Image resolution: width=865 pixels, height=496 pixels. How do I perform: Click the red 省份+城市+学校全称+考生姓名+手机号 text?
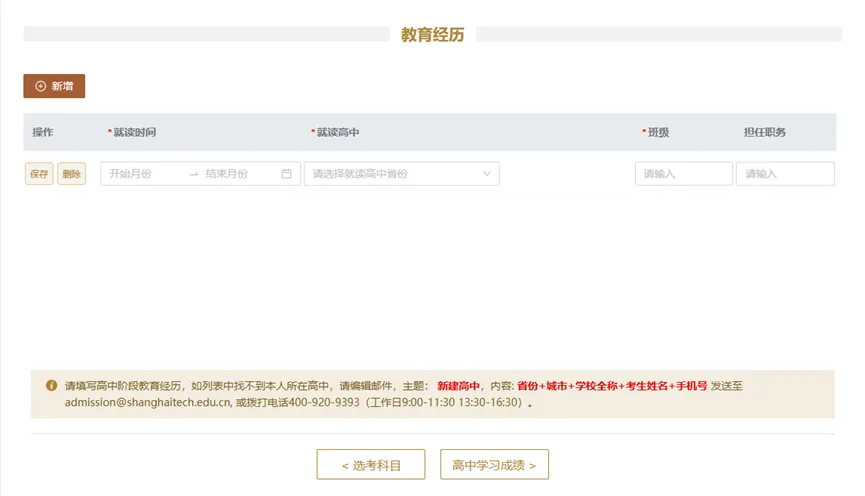pos(612,386)
